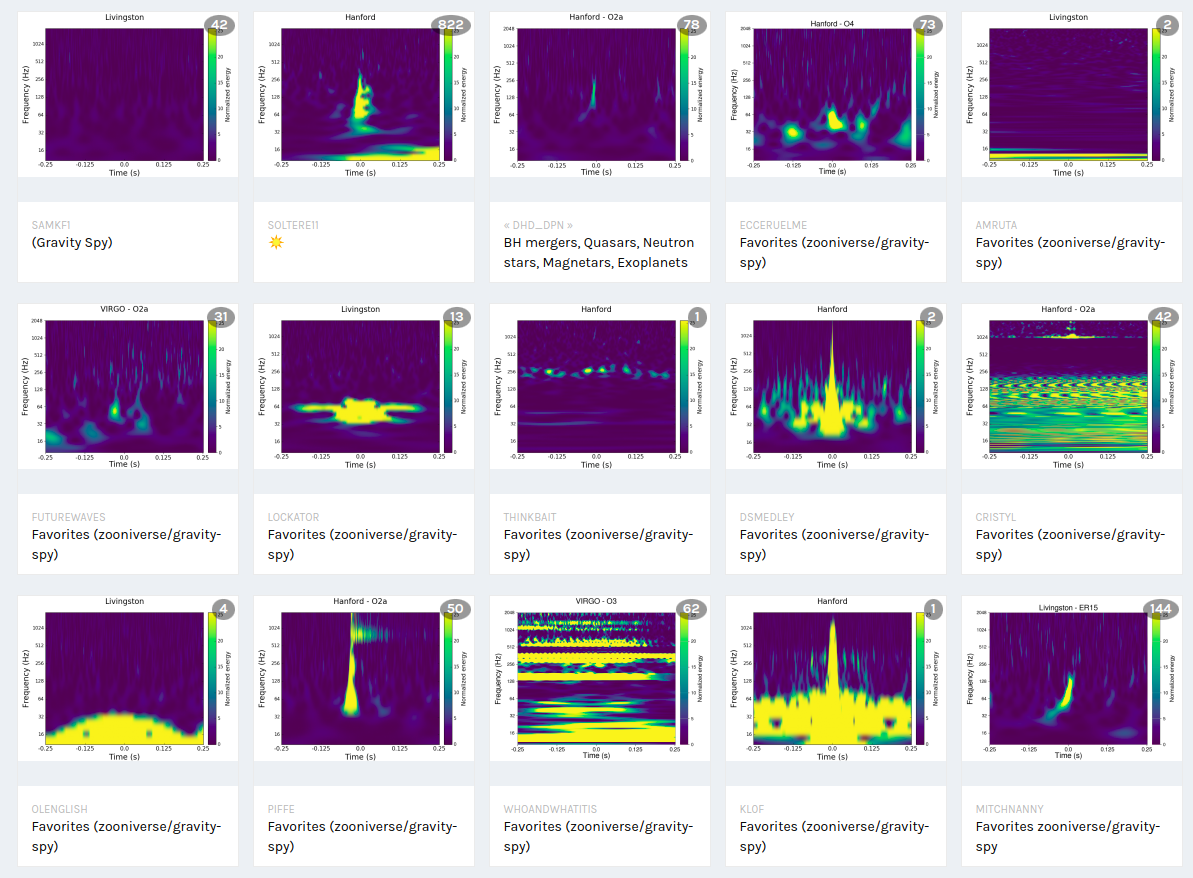Viewport: 1193px width, 878px height.
Task: Click the 78 count badge on Hanford - O2a
Action: click(690, 25)
